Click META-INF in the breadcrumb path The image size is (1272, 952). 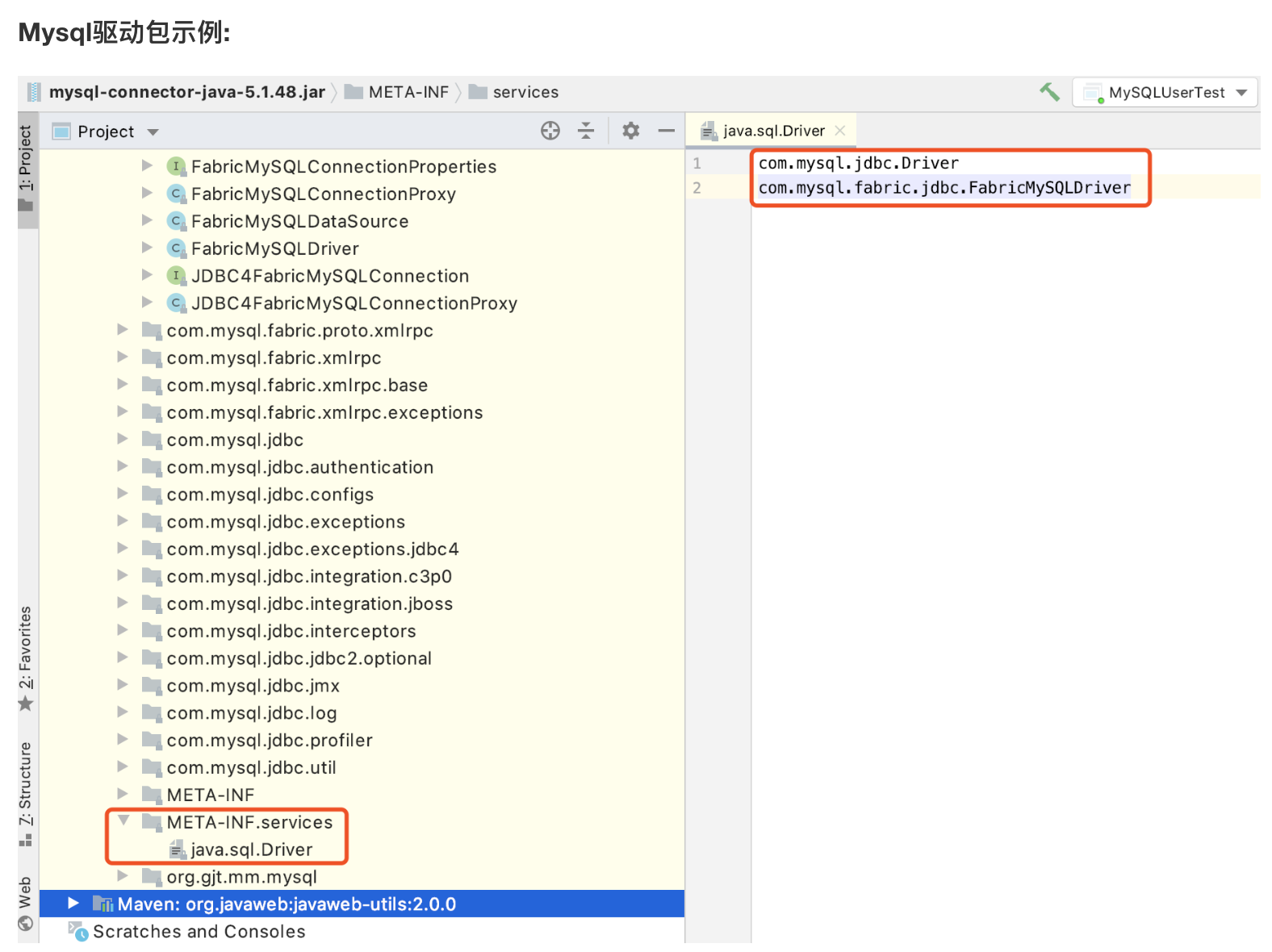pos(408,92)
